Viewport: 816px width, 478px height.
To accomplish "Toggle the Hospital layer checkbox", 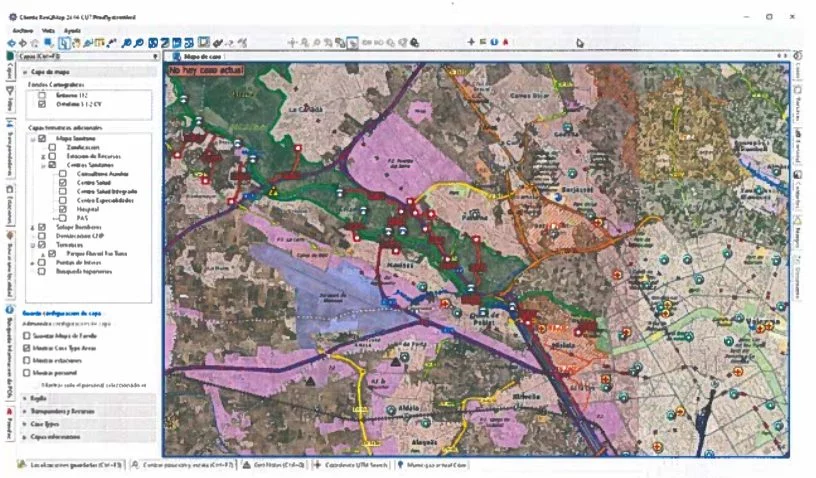I will point(63,208).
